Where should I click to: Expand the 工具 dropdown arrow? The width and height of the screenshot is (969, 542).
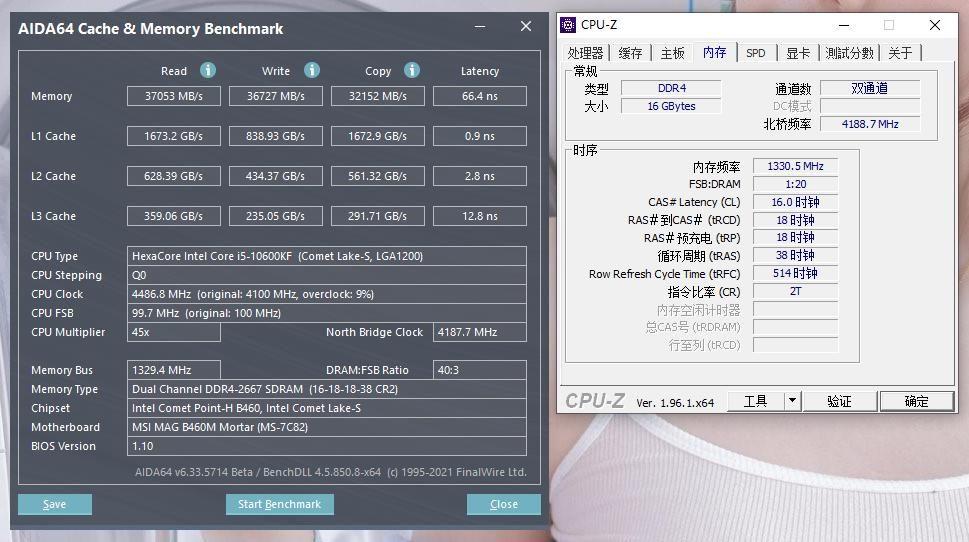792,401
